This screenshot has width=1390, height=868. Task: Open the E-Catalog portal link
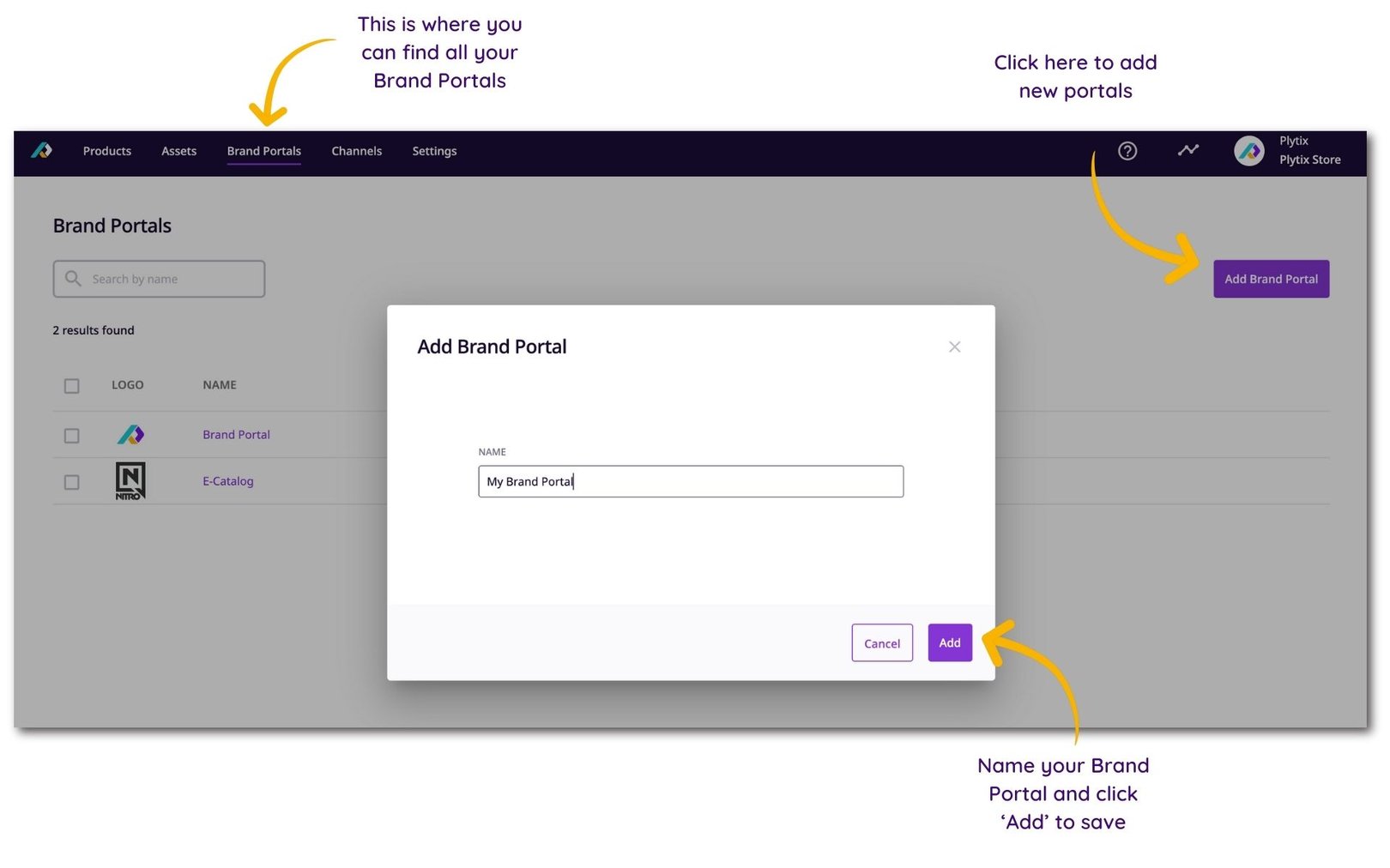pos(227,481)
